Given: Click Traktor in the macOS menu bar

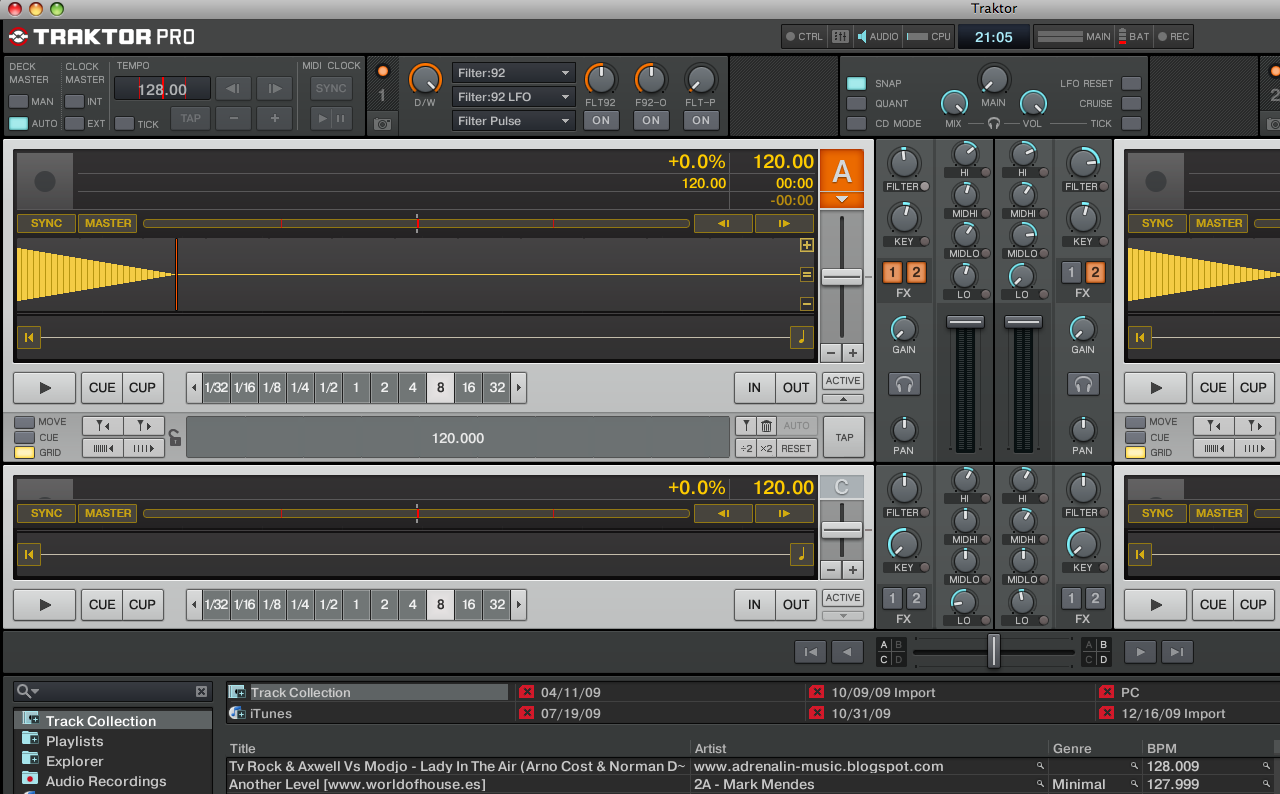Looking at the screenshot, I should (993, 8).
